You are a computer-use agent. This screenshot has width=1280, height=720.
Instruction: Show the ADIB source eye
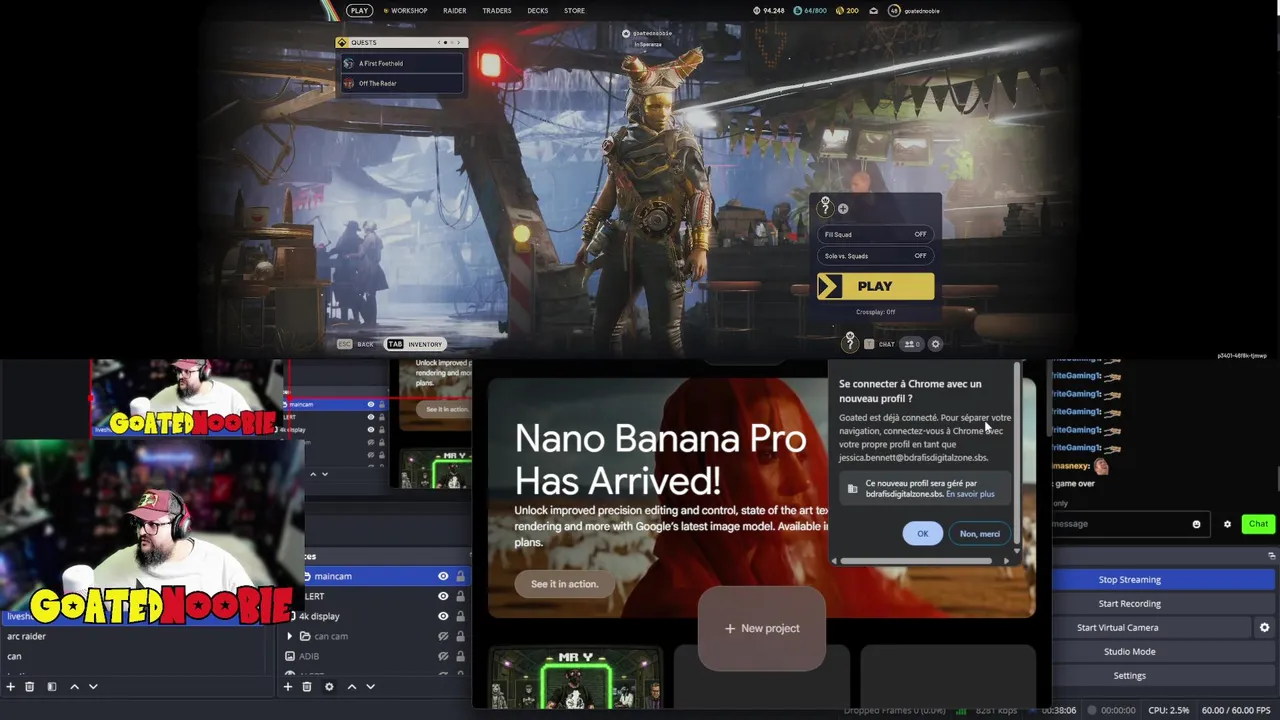tap(443, 656)
